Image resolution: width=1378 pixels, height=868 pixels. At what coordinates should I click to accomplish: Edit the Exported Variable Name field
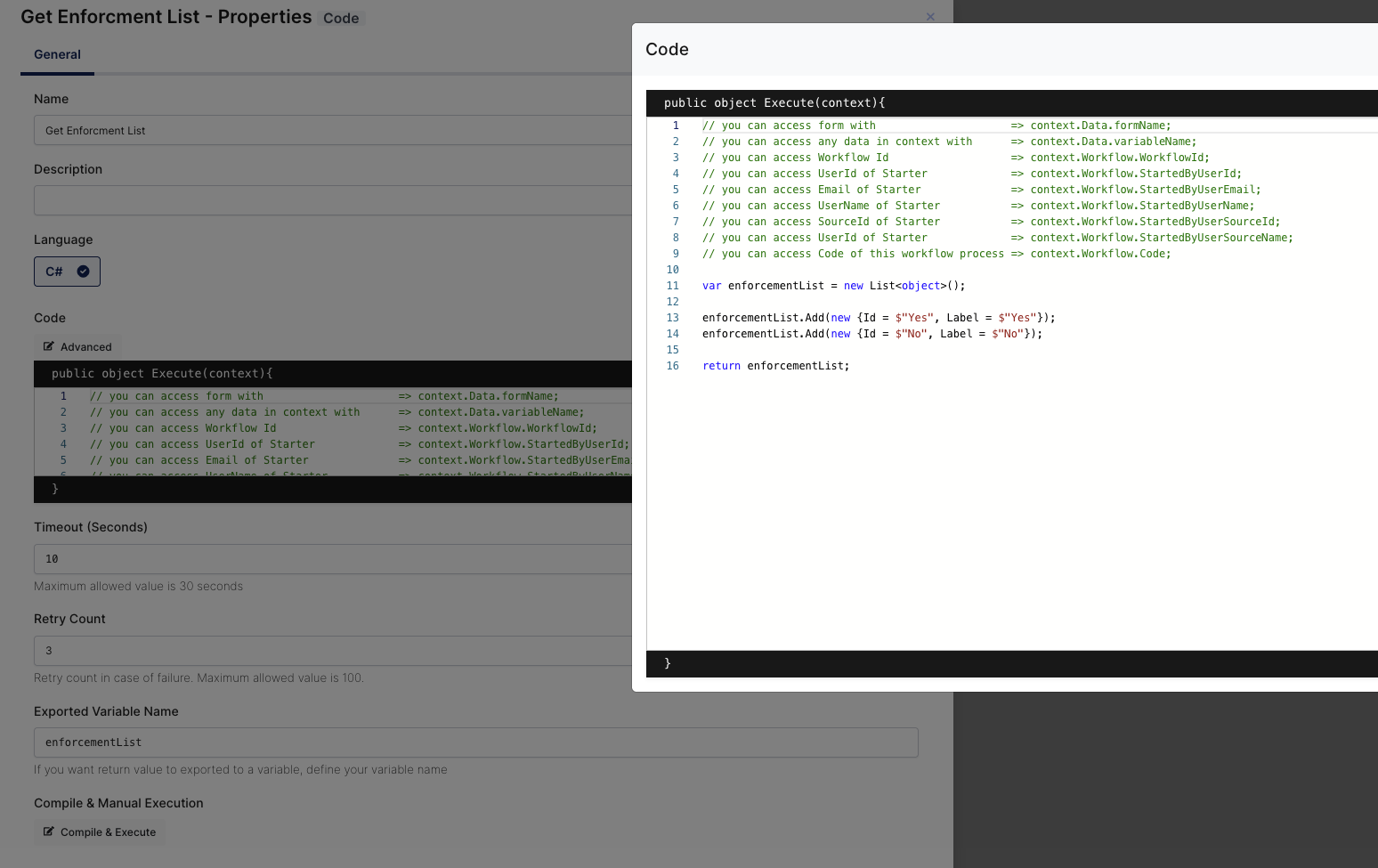coord(475,742)
